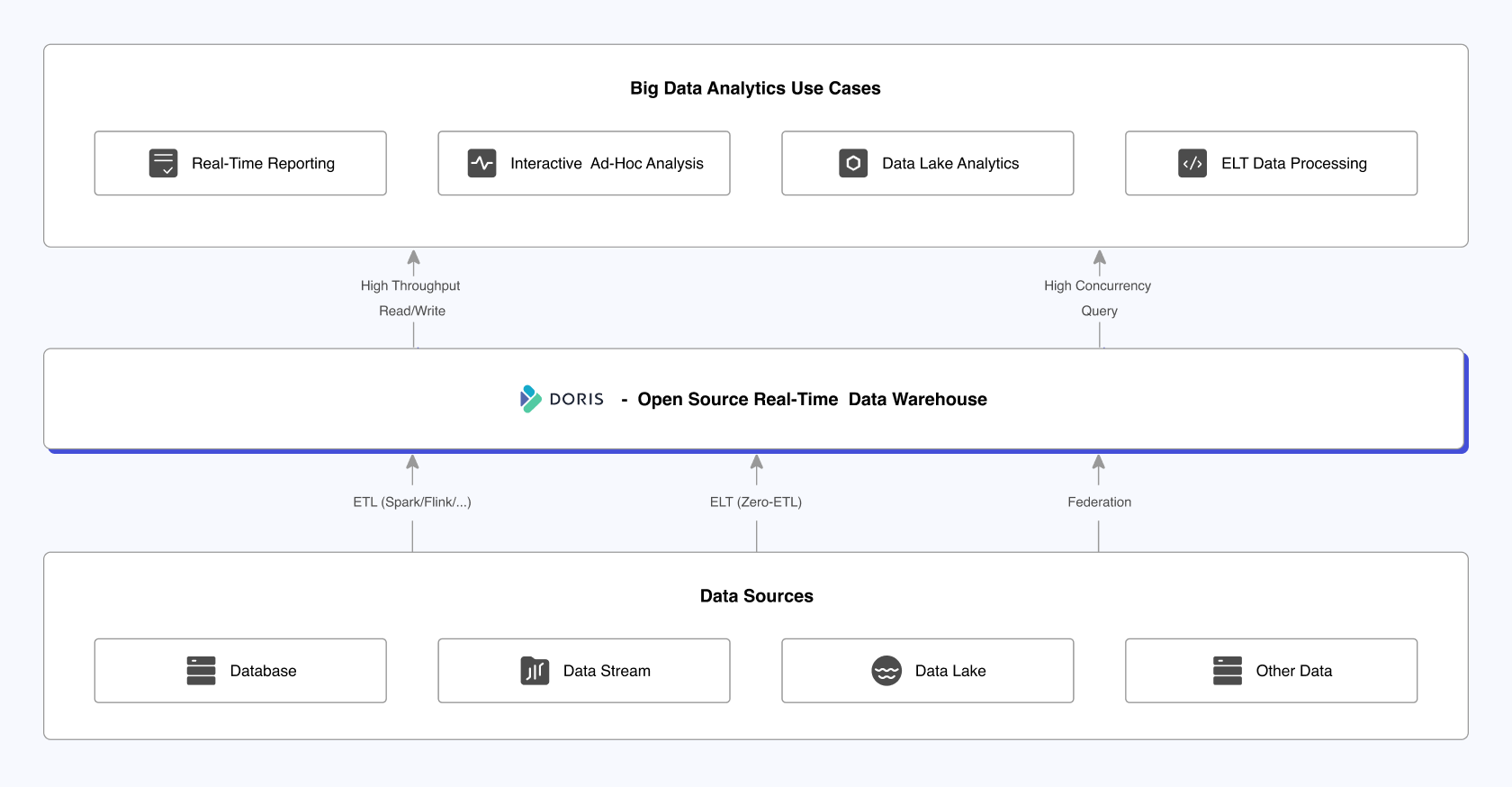Screen dimensions: 1512x787
Task: Click the Other Data server icon
Action: tap(1228, 671)
